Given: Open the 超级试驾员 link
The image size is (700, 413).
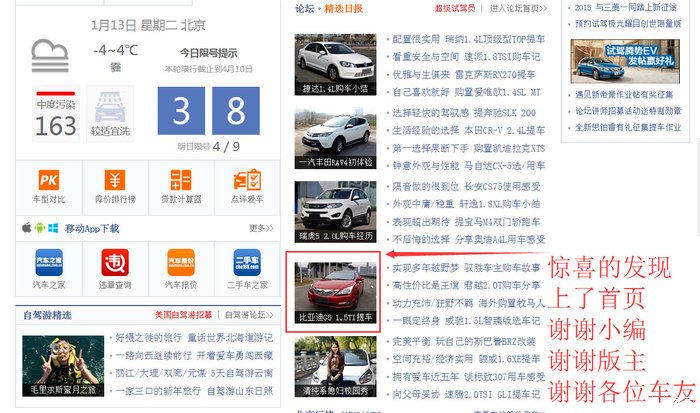Looking at the screenshot, I should (x=455, y=9).
